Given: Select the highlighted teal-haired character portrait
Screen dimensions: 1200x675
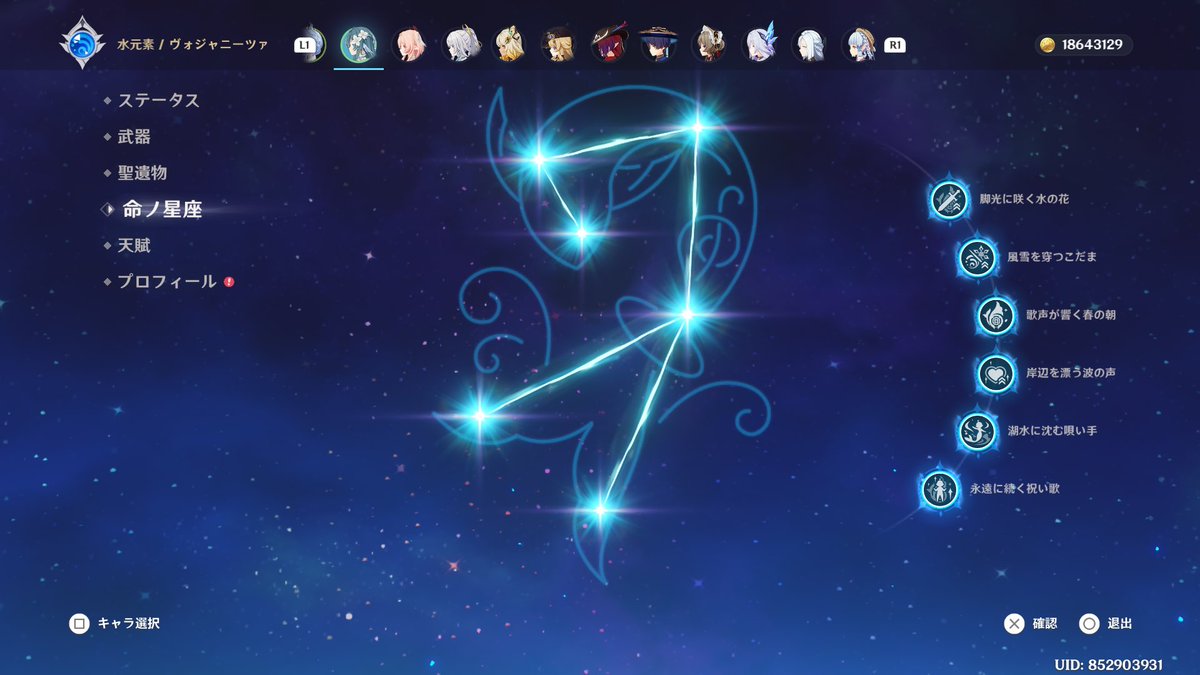Looking at the screenshot, I should coord(358,44).
